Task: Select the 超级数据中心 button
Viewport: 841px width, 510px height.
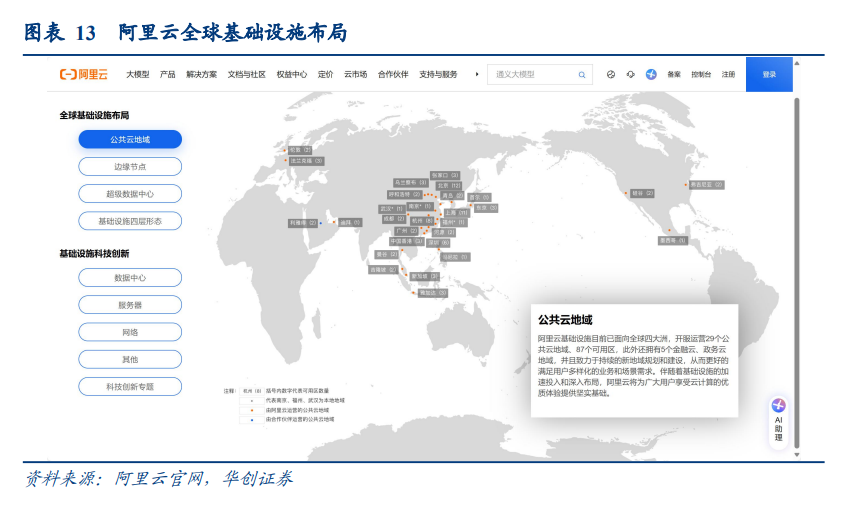Action: pos(130,194)
